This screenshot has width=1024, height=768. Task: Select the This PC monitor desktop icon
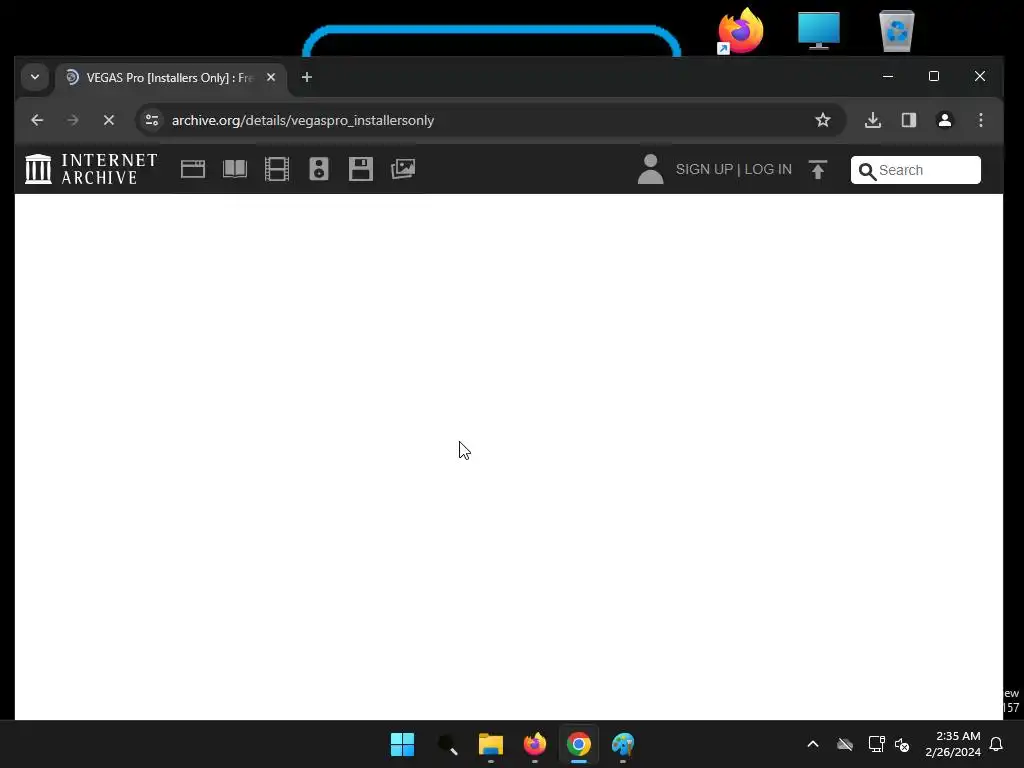click(818, 31)
